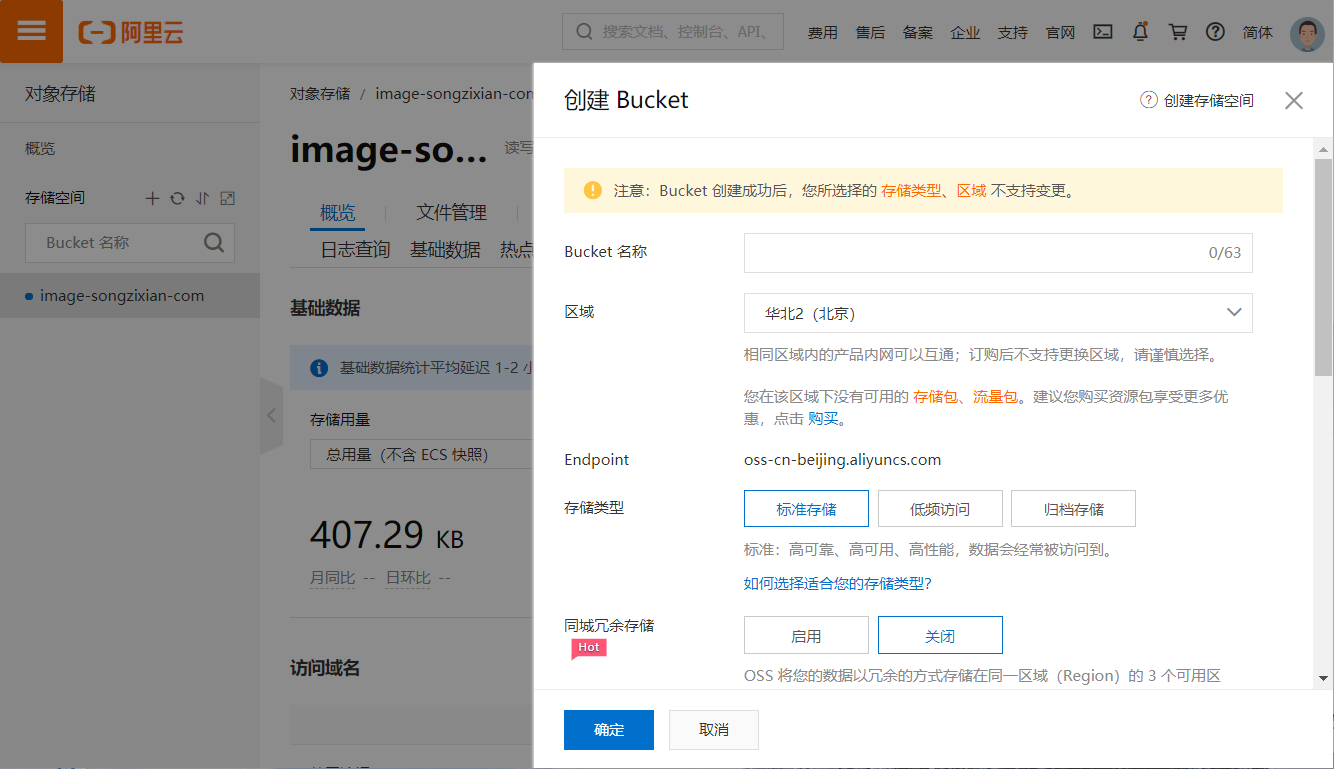This screenshot has height=769, width=1334.
Task: Open the Cloud Shell terminal icon
Action: point(1102,32)
